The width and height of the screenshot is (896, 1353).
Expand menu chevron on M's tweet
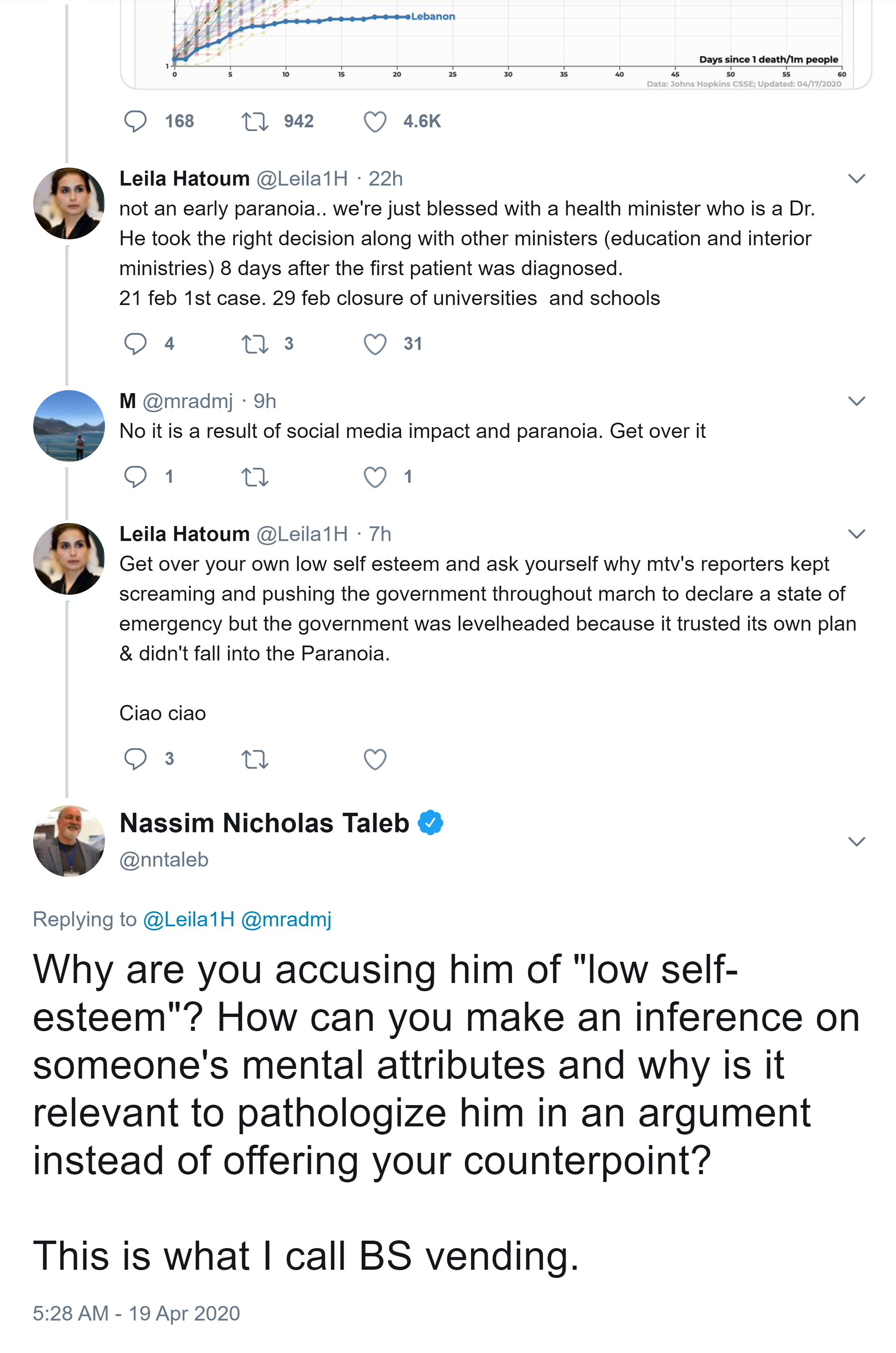point(856,401)
